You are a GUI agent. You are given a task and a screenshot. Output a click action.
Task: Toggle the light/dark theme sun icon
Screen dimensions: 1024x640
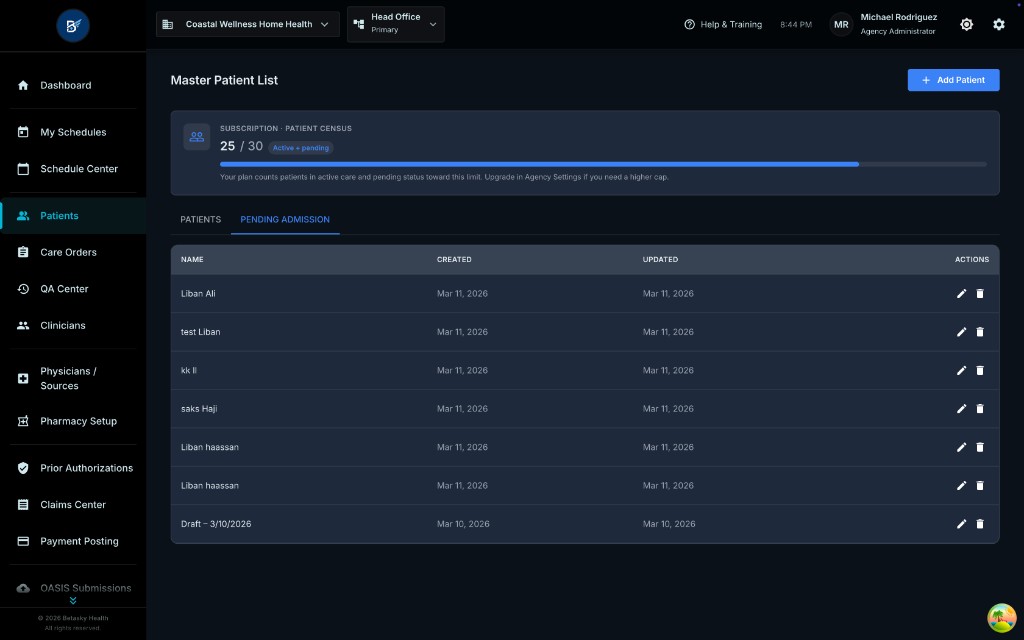967,24
